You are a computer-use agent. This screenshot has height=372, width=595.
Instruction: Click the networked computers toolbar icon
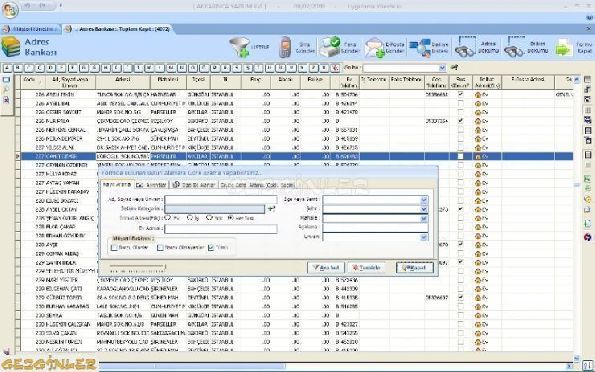(x=420, y=48)
